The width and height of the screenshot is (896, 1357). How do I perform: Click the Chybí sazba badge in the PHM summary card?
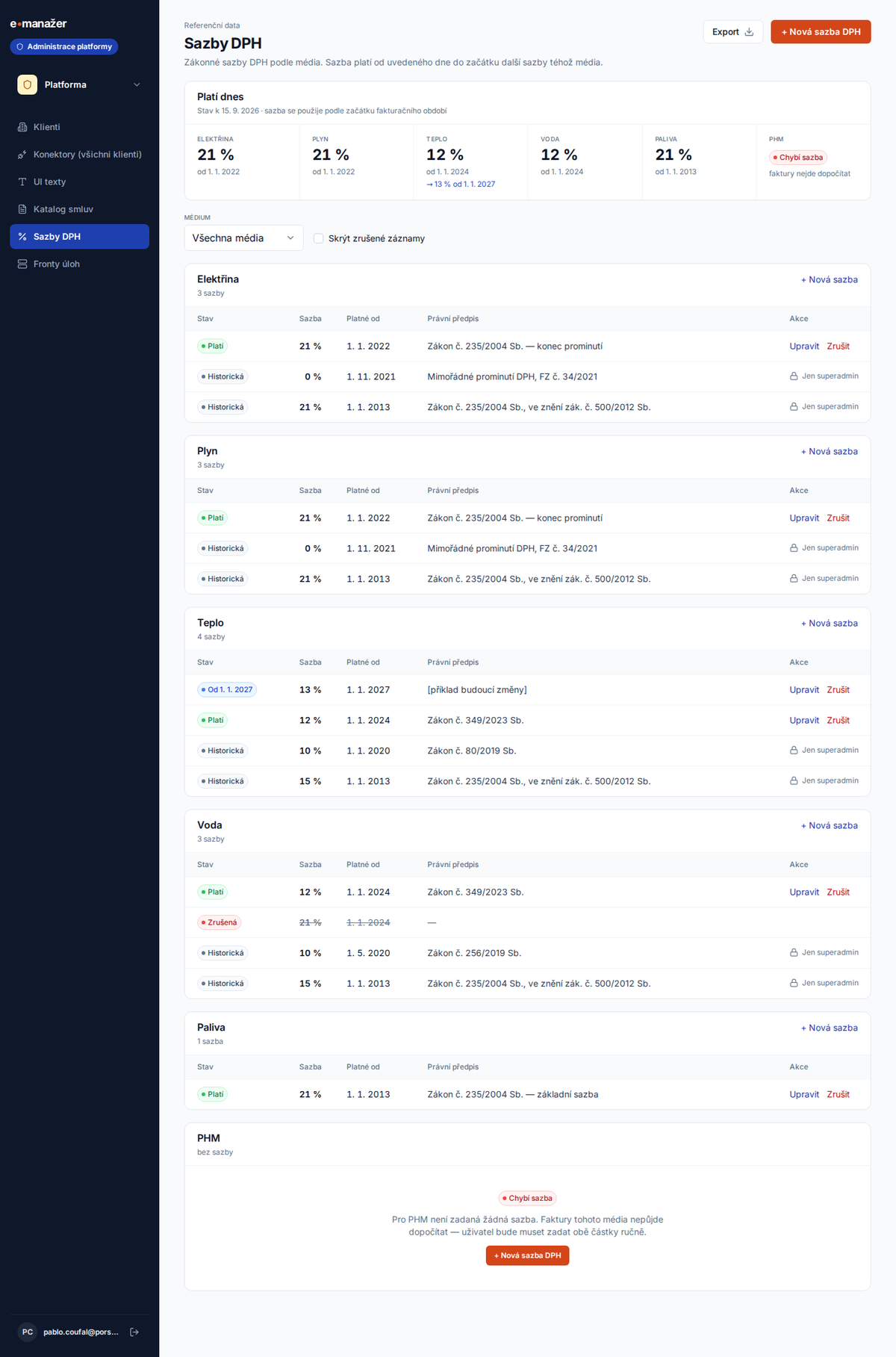pyautogui.click(x=798, y=158)
